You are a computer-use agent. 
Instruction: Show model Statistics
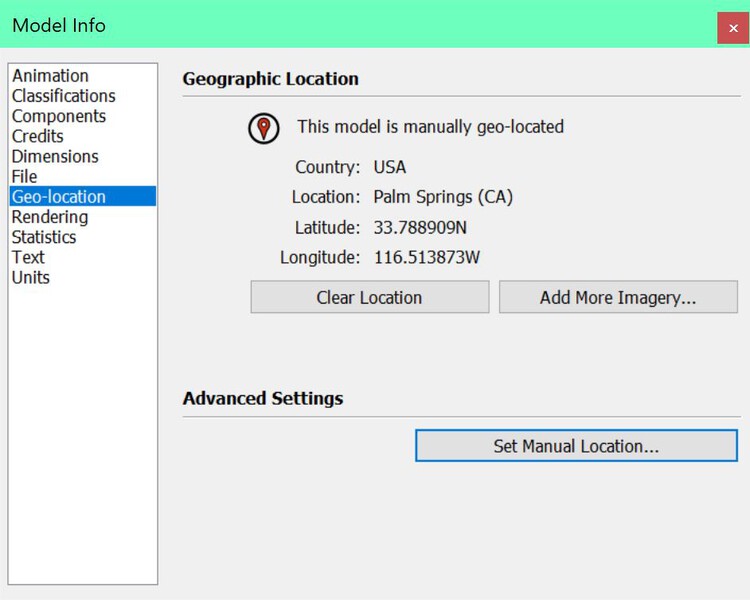pyautogui.click(x=44, y=237)
